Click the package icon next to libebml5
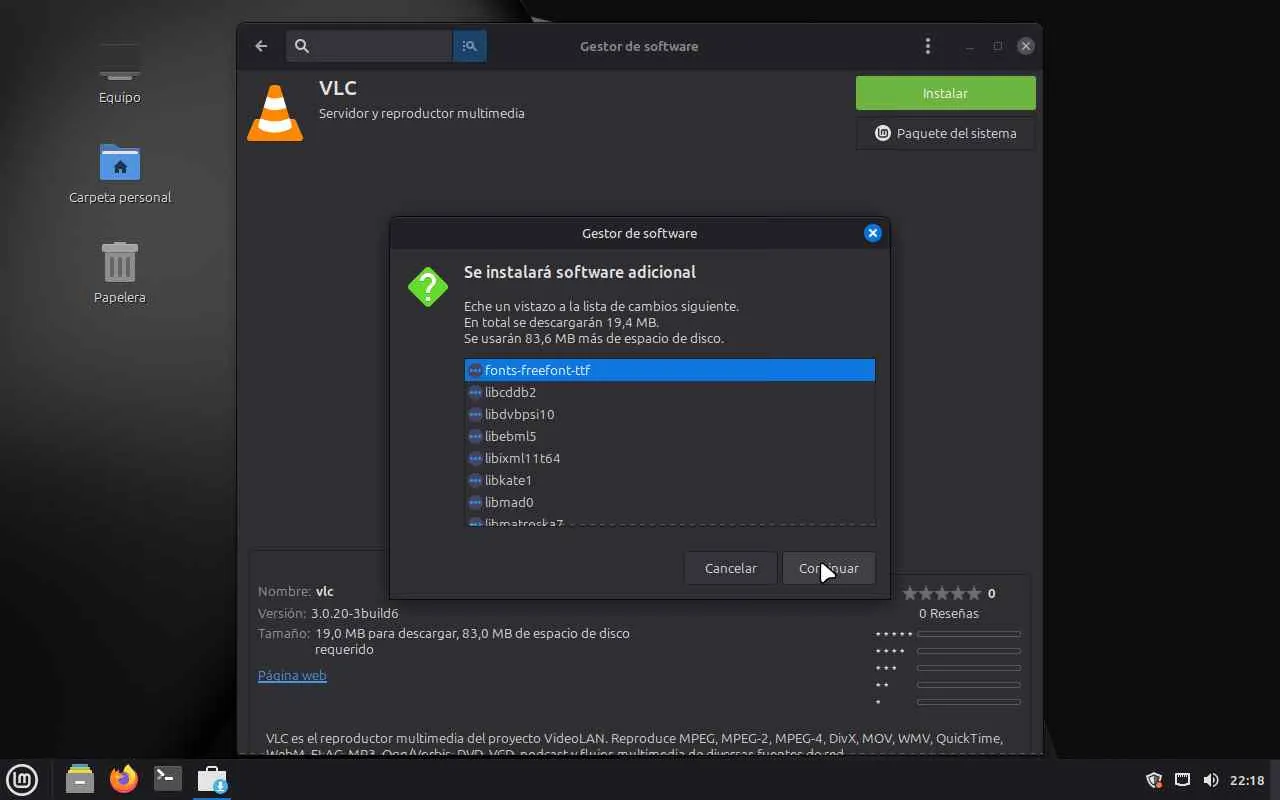This screenshot has height=800, width=1280. click(475, 436)
